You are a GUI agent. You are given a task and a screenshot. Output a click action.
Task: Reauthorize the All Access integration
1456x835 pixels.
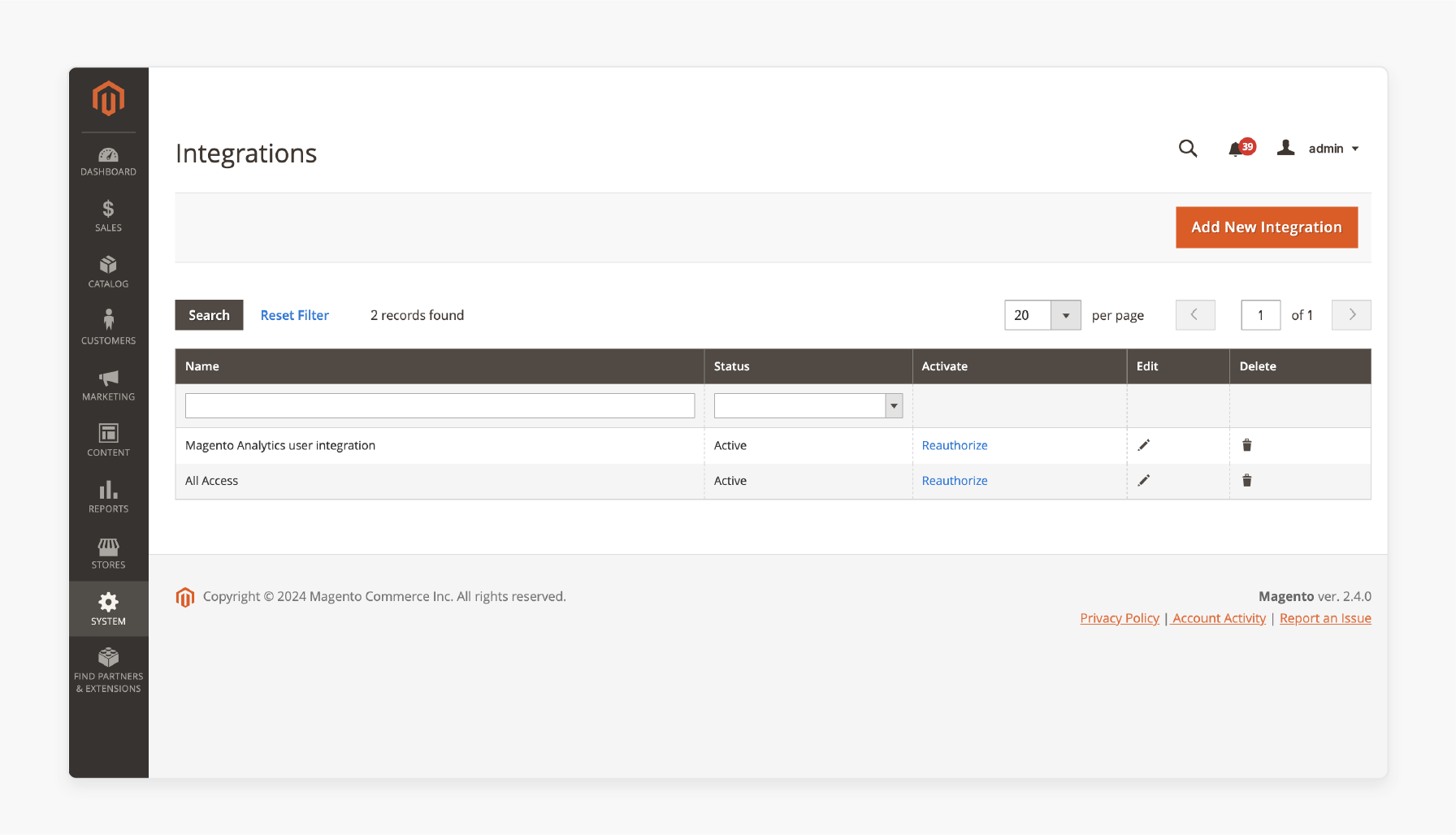tap(955, 481)
